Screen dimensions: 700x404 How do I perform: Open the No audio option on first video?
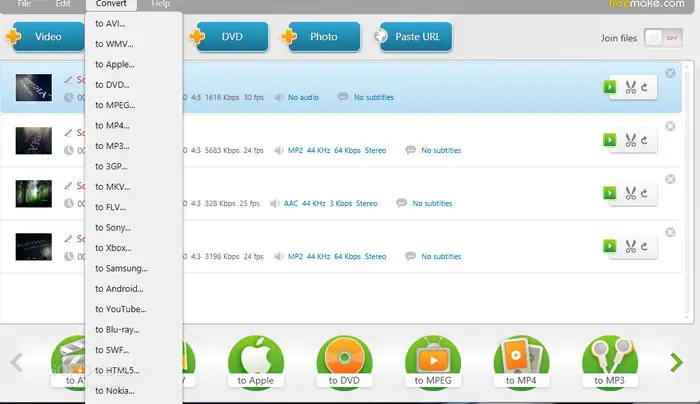click(x=303, y=97)
